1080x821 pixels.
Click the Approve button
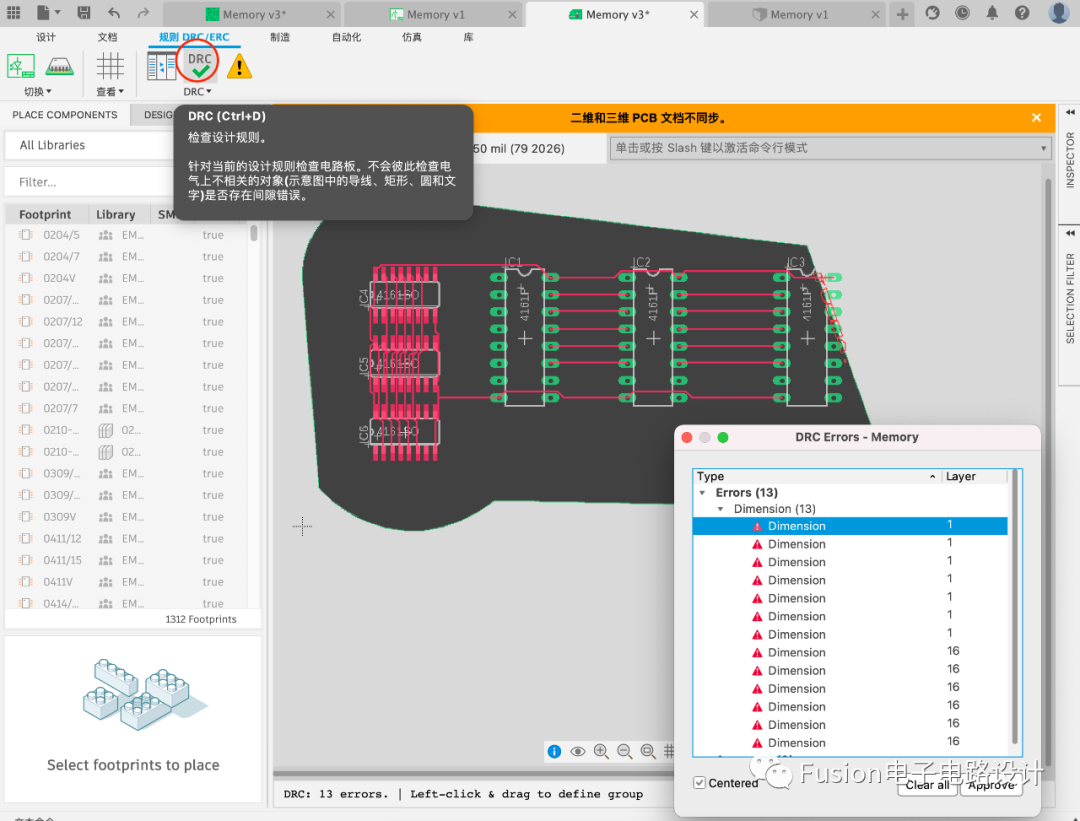click(990, 785)
